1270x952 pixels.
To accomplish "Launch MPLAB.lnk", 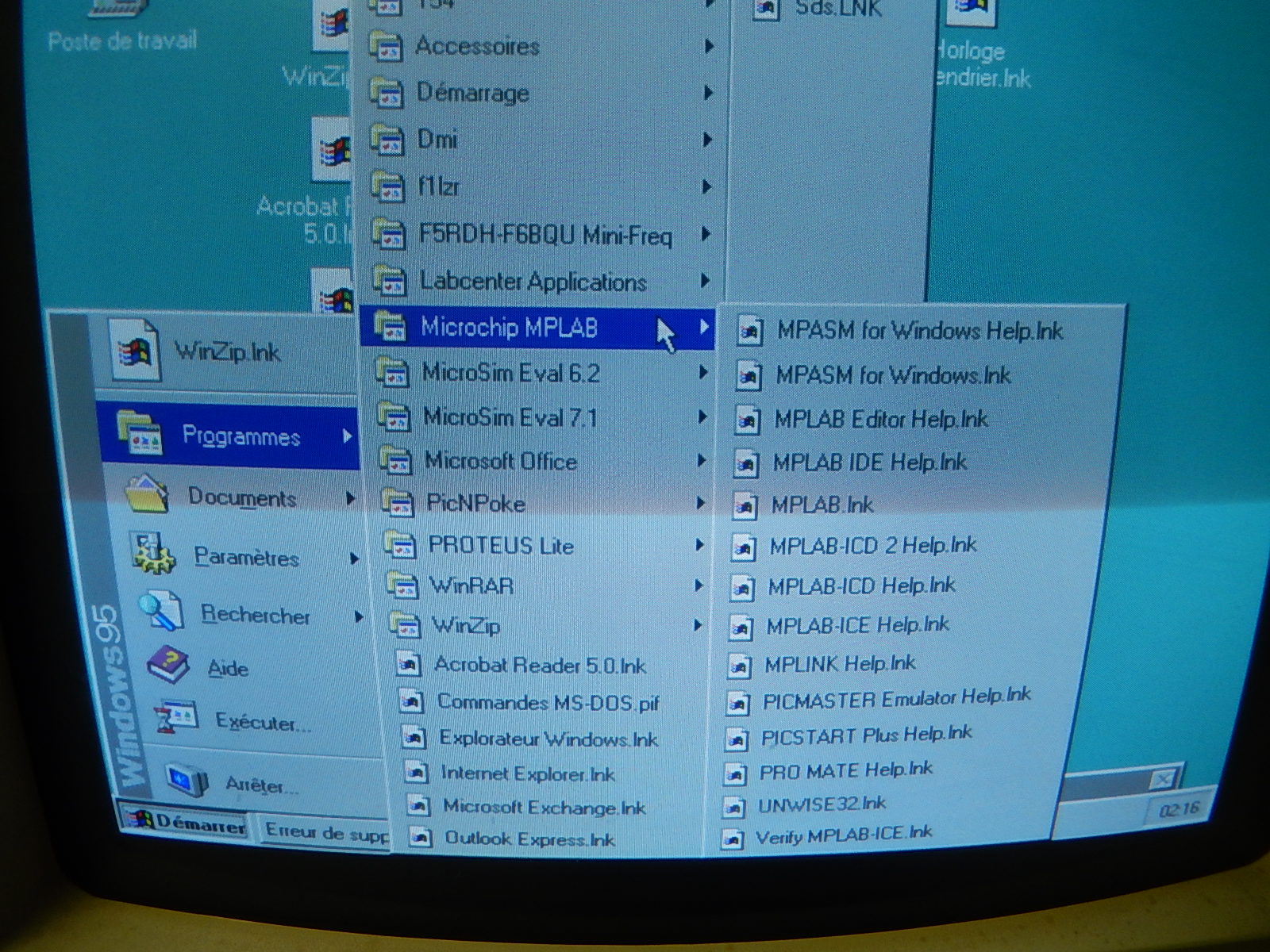I will [824, 505].
